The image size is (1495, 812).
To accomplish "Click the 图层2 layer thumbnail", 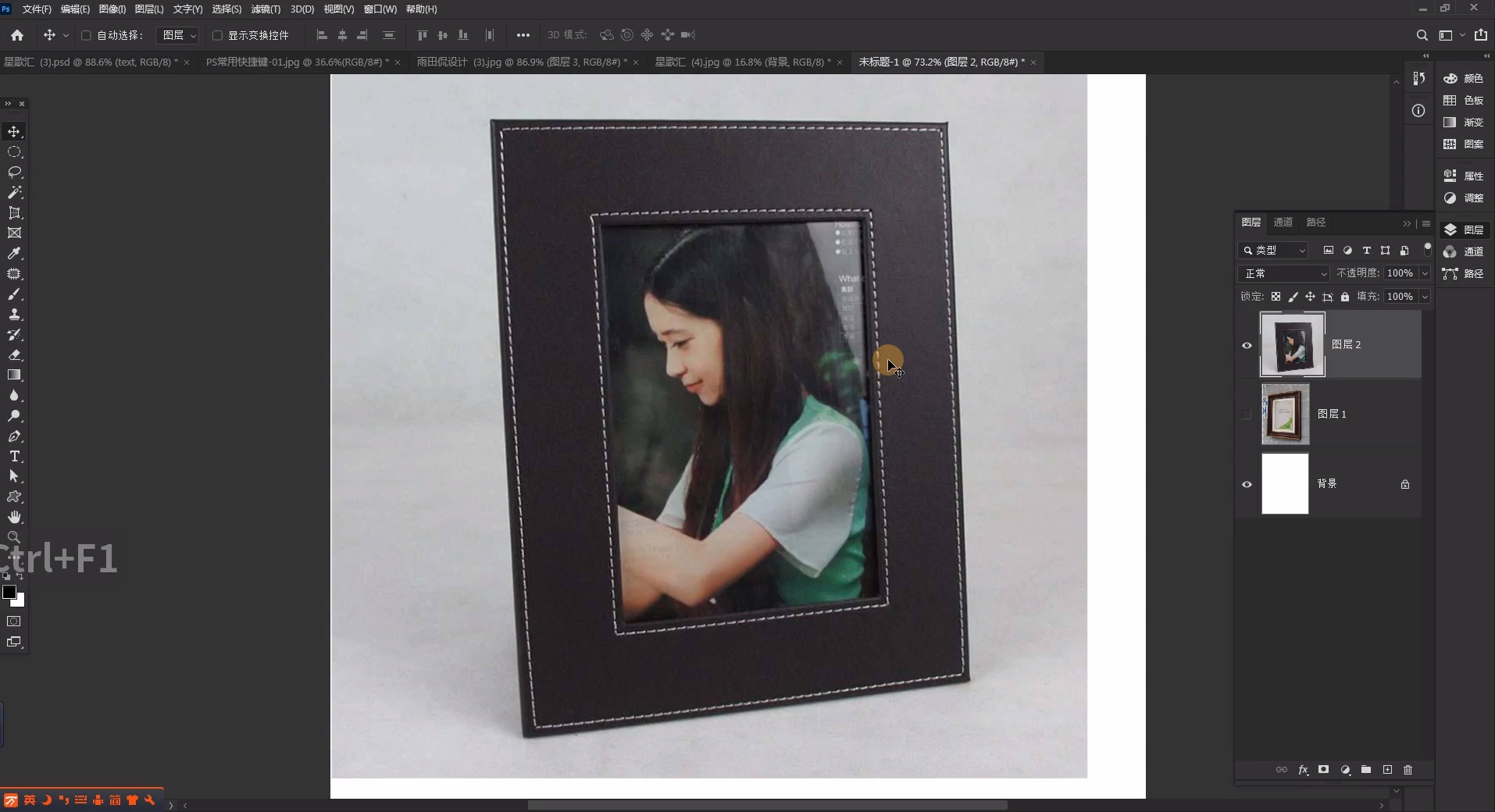I will (1293, 346).
